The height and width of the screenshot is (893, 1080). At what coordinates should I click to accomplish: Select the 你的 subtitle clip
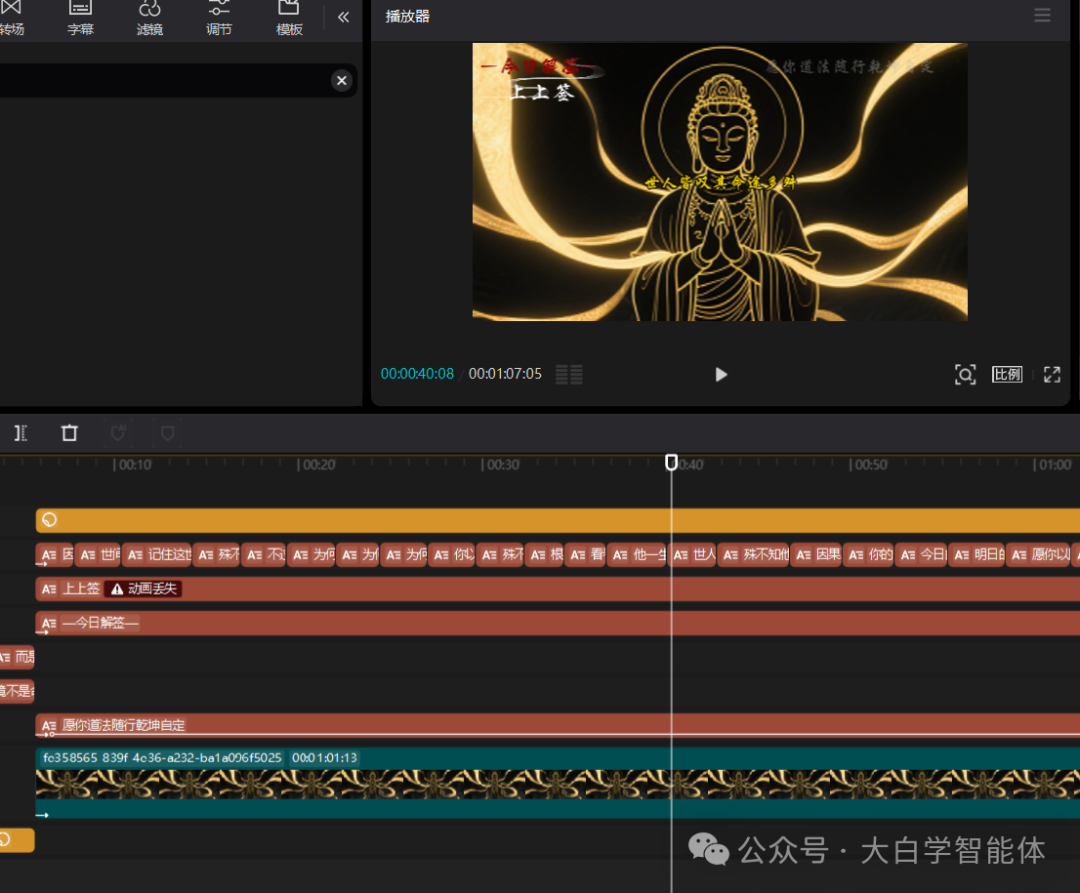coord(869,554)
